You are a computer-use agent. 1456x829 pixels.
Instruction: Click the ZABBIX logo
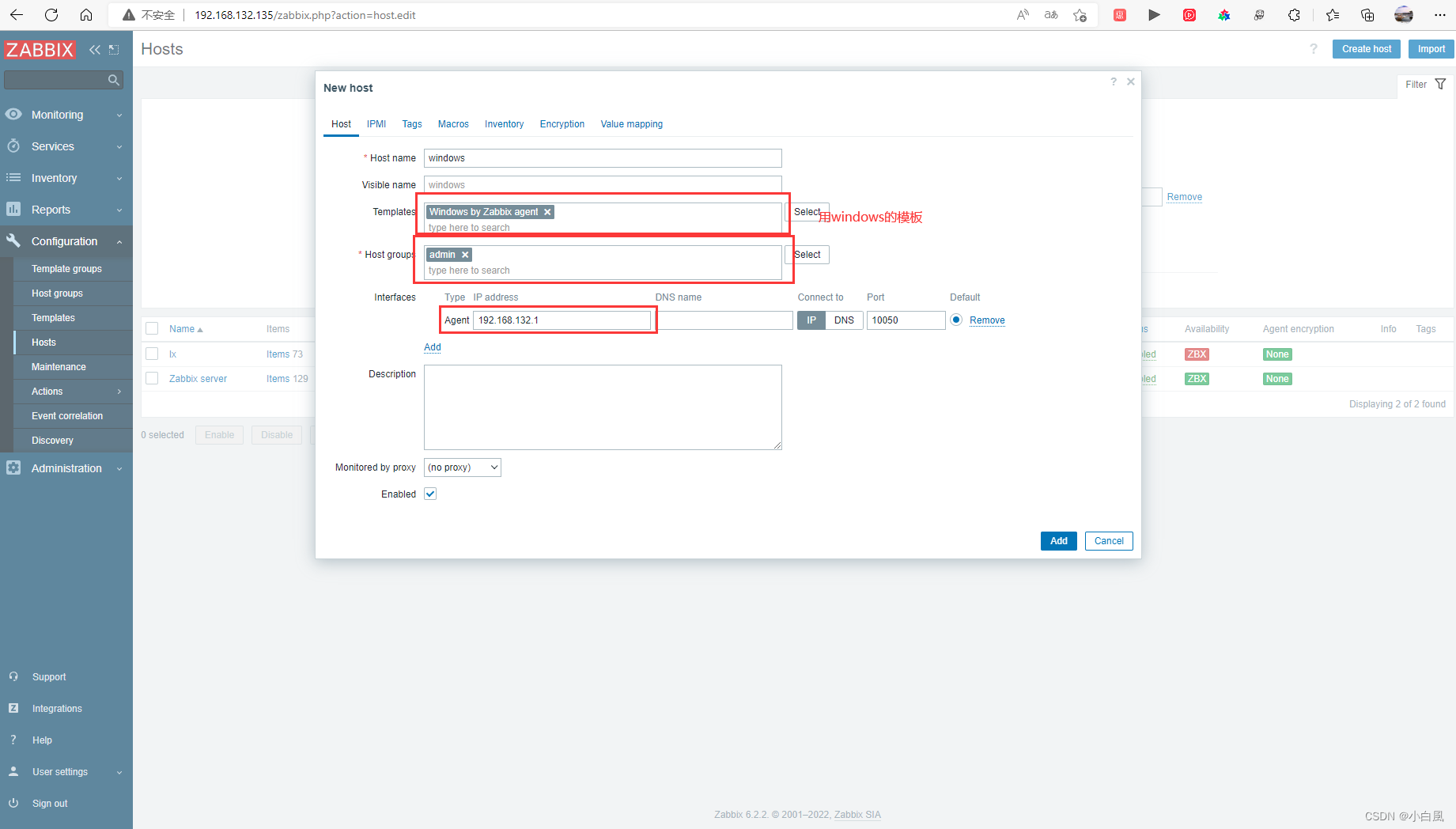(40, 50)
